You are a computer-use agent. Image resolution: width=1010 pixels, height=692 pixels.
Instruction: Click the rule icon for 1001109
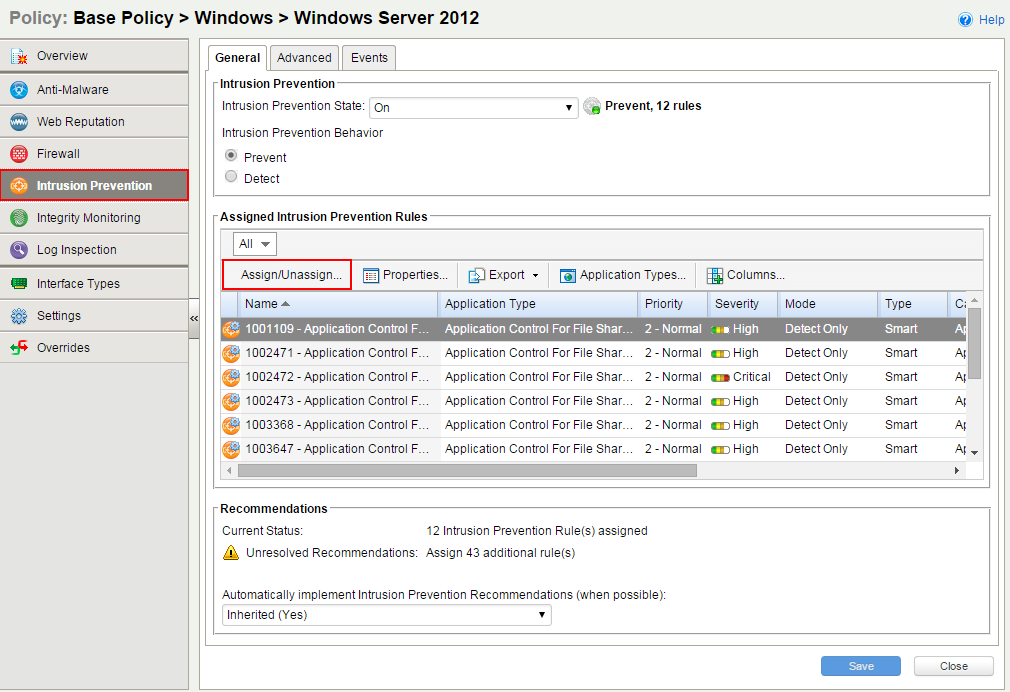[x=231, y=329]
